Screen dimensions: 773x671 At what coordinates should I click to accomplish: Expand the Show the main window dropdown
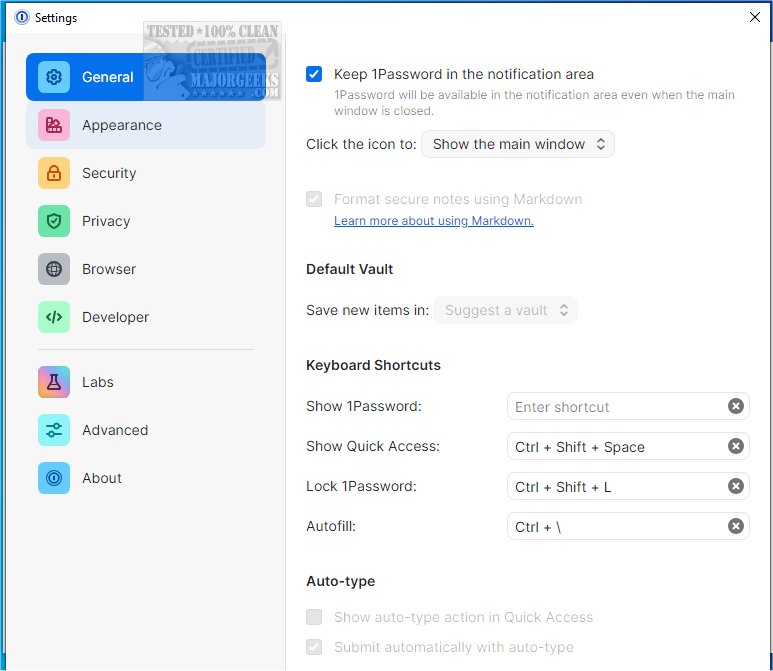pyautogui.click(x=517, y=144)
